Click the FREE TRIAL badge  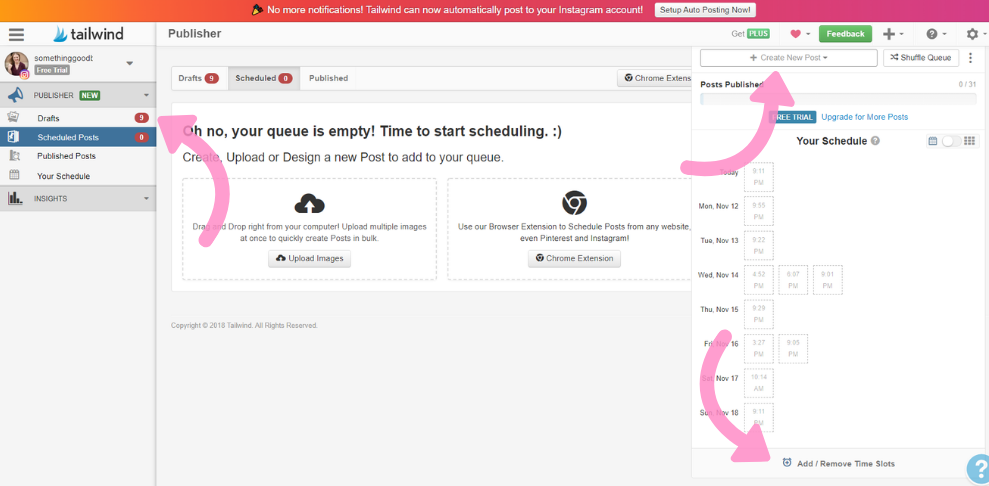pyautogui.click(x=793, y=117)
